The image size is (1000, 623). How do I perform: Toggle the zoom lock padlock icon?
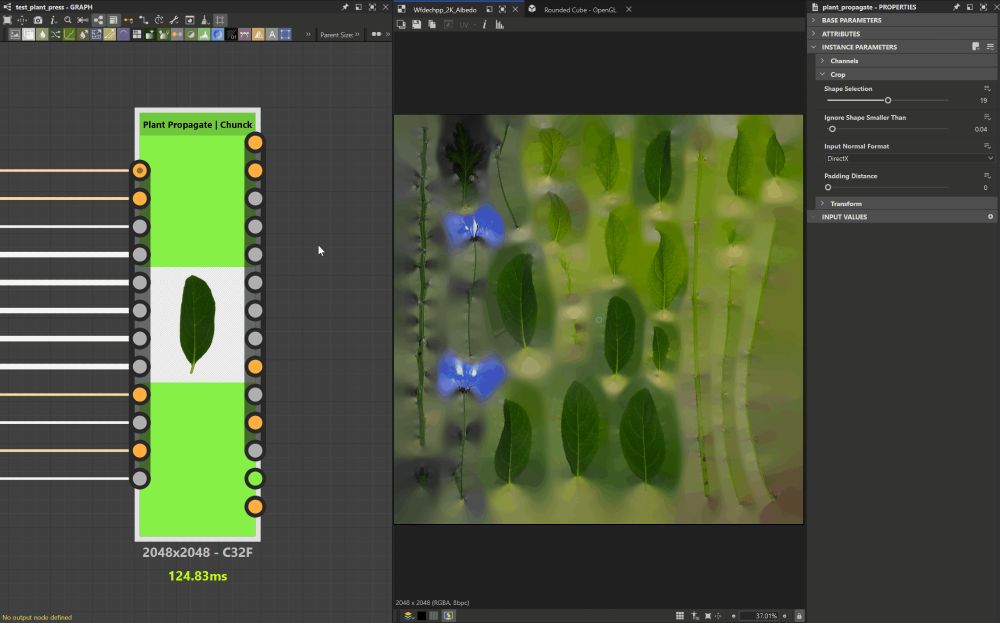[799, 616]
